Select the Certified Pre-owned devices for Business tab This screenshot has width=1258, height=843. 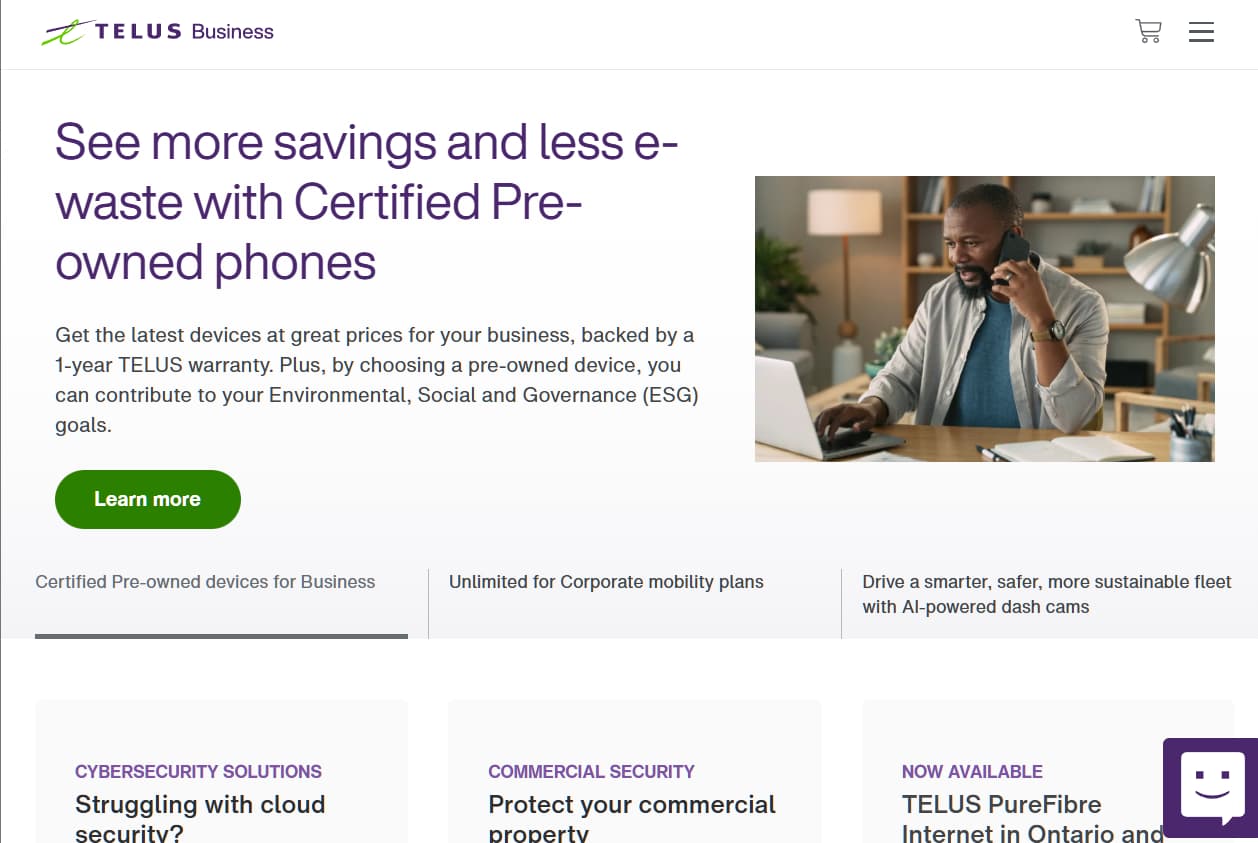tap(205, 582)
